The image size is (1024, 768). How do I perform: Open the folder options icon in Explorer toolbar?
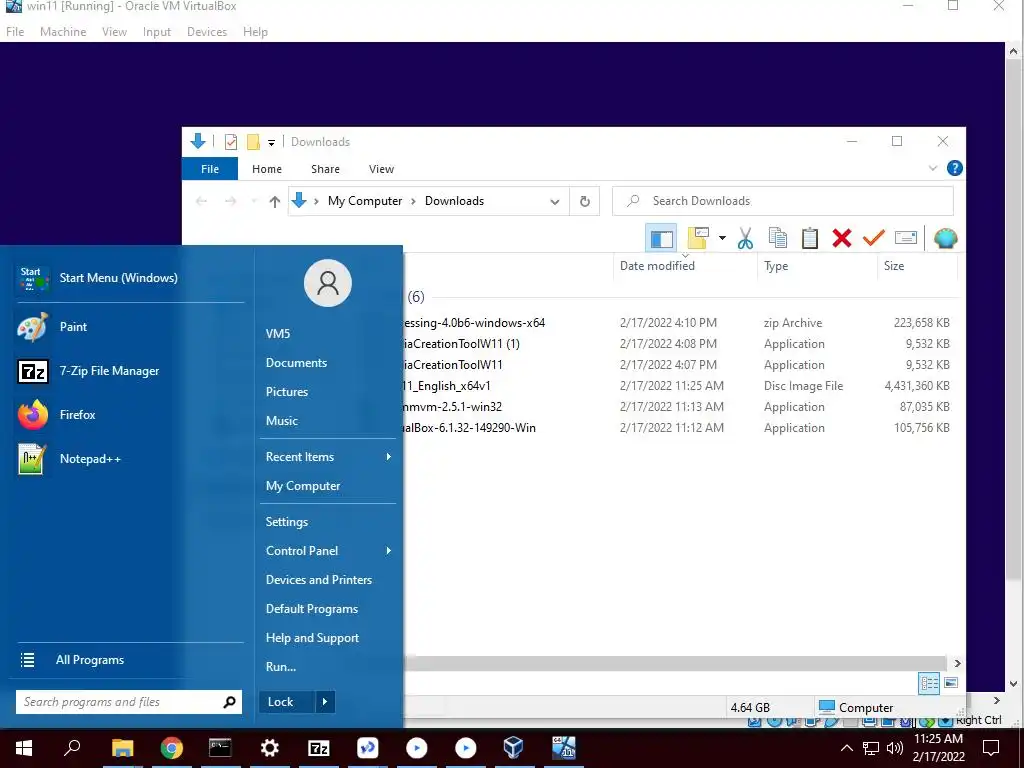point(698,238)
